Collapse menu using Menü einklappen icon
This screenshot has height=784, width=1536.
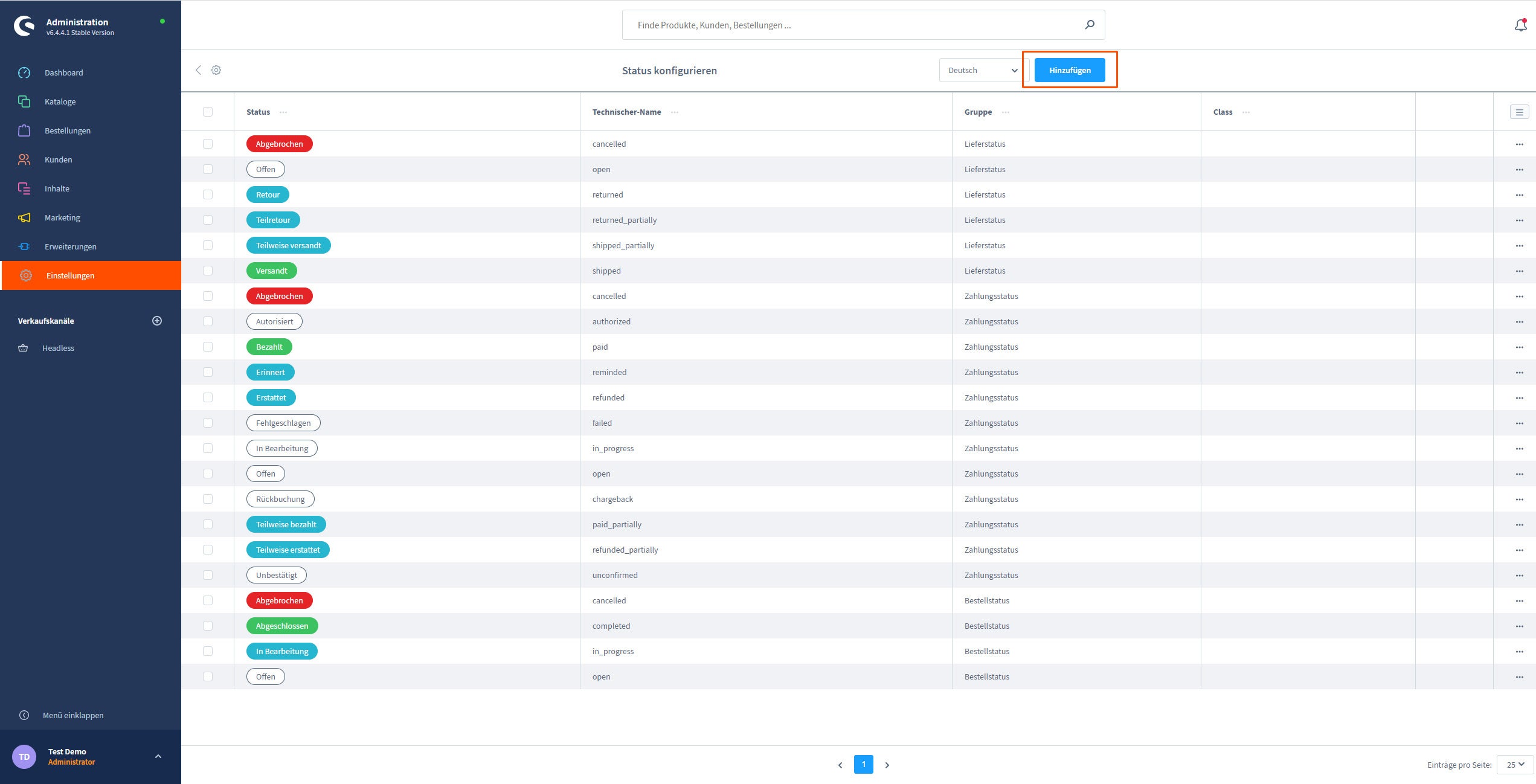(24, 715)
